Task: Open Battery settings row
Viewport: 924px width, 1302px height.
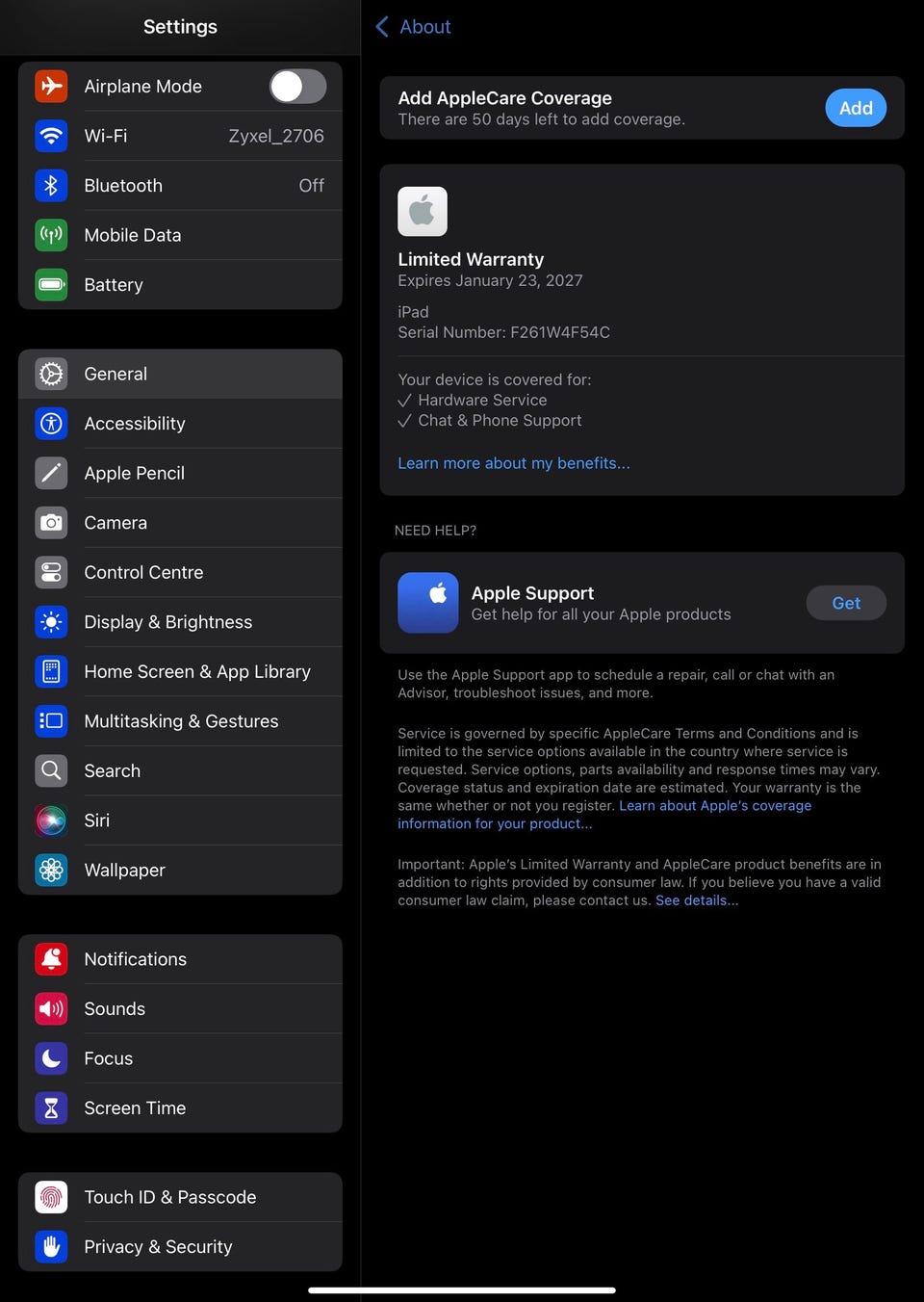Action: [180, 285]
